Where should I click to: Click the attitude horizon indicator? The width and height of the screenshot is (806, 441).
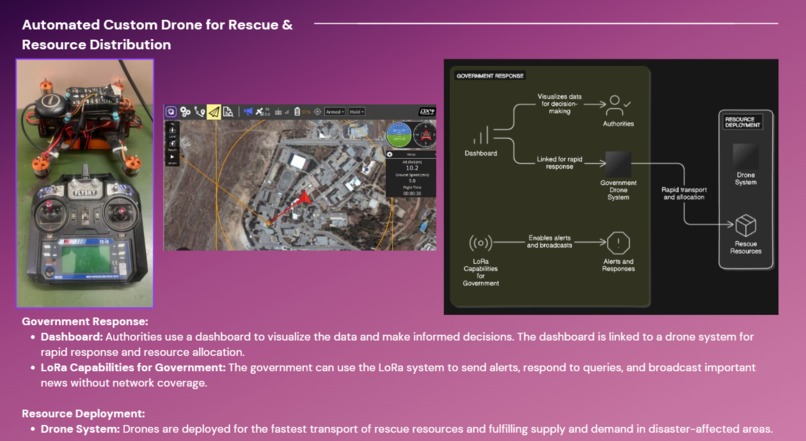tap(399, 134)
